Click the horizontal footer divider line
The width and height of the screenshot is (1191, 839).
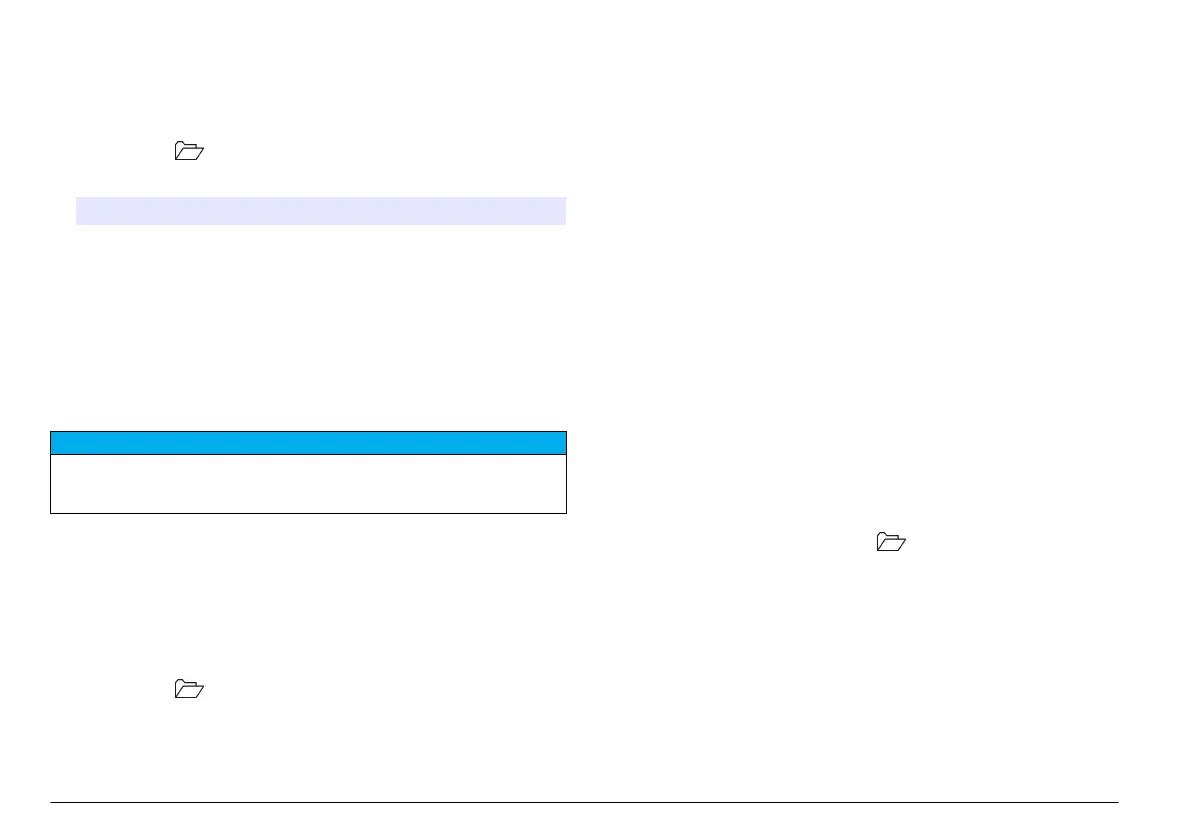[584, 802]
